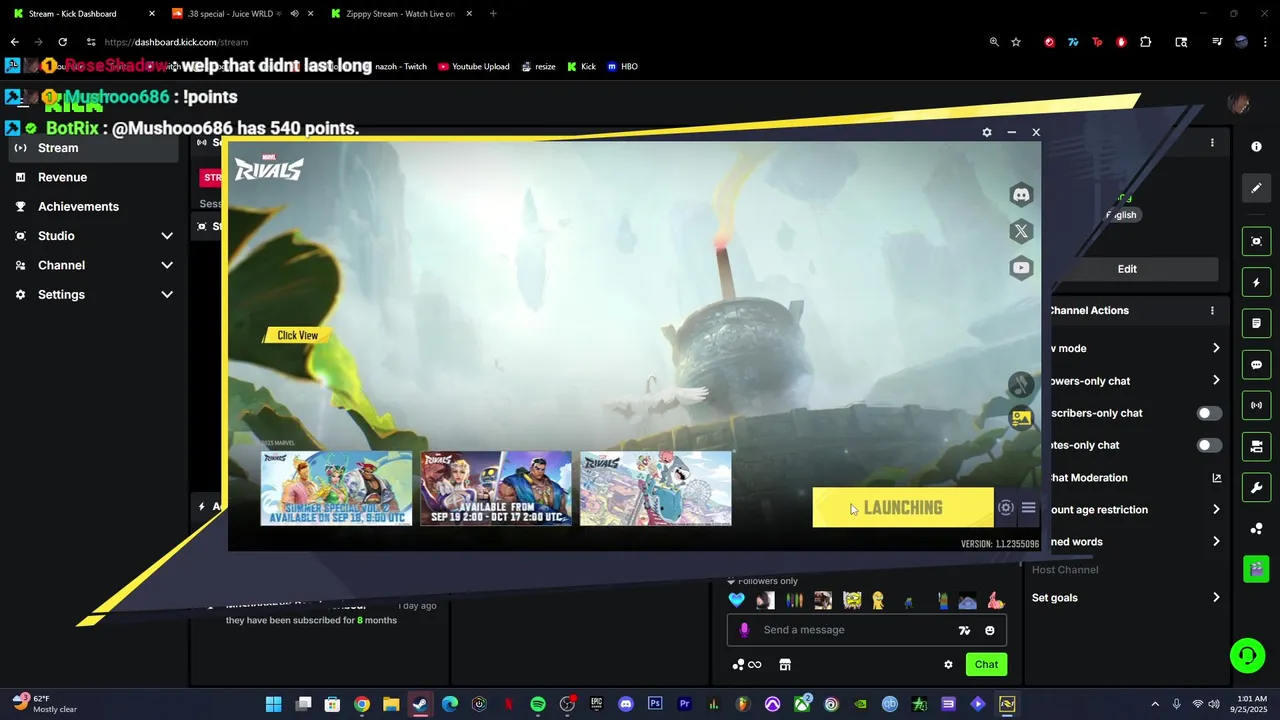Click the green clapperboard icon in right rail
This screenshot has height=720, width=1280.
(1257, 568)
